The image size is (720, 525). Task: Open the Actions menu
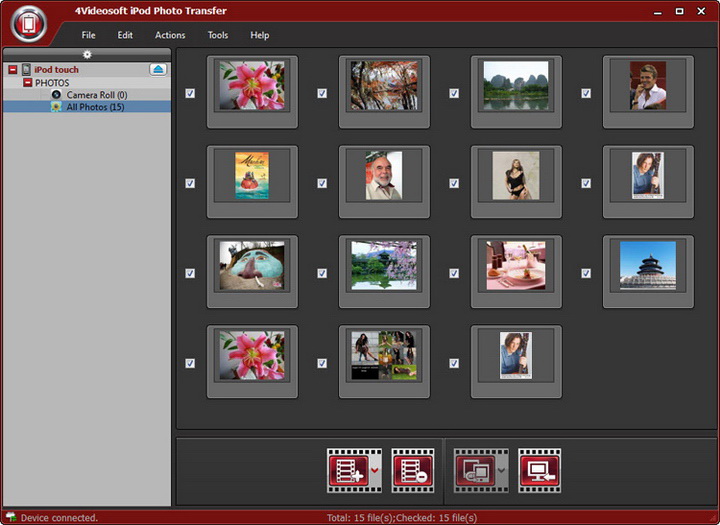(x=170, y=35)
